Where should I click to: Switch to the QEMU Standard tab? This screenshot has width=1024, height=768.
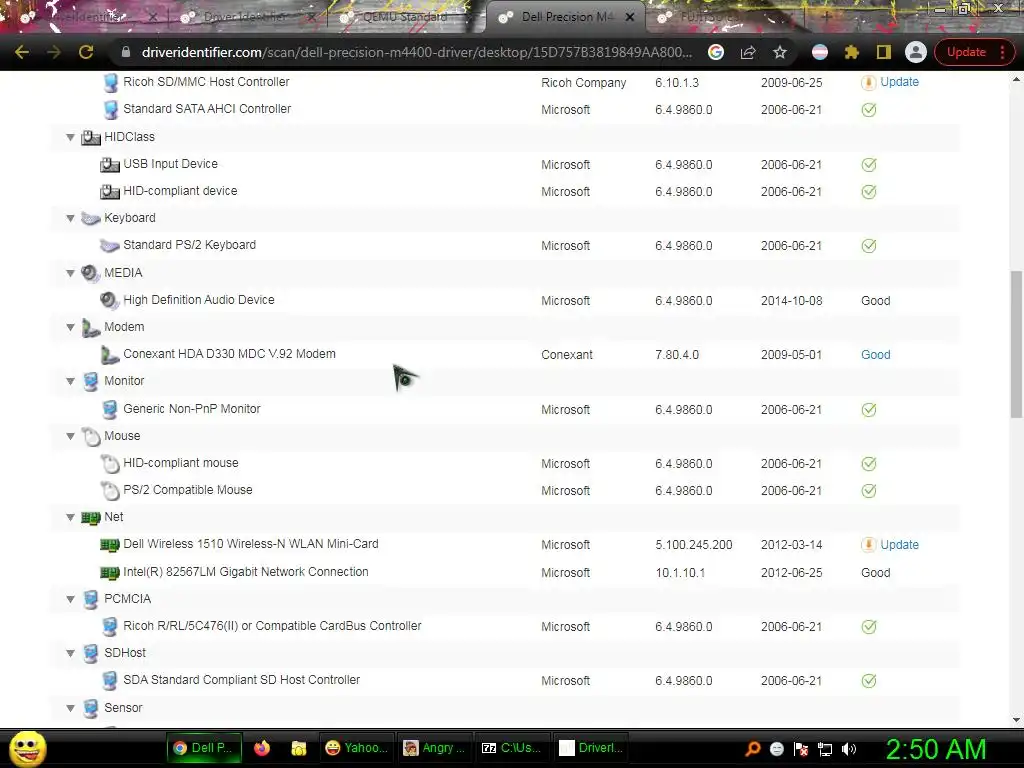click(x=404, y=17)
